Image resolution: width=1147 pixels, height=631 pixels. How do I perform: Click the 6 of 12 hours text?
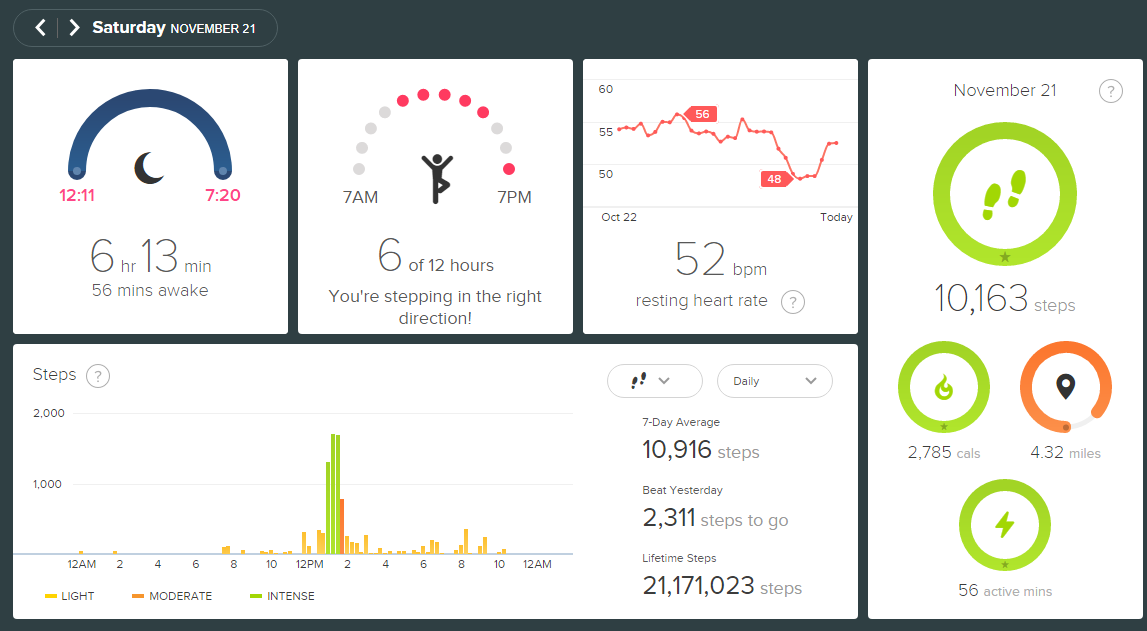coord(436,256)
